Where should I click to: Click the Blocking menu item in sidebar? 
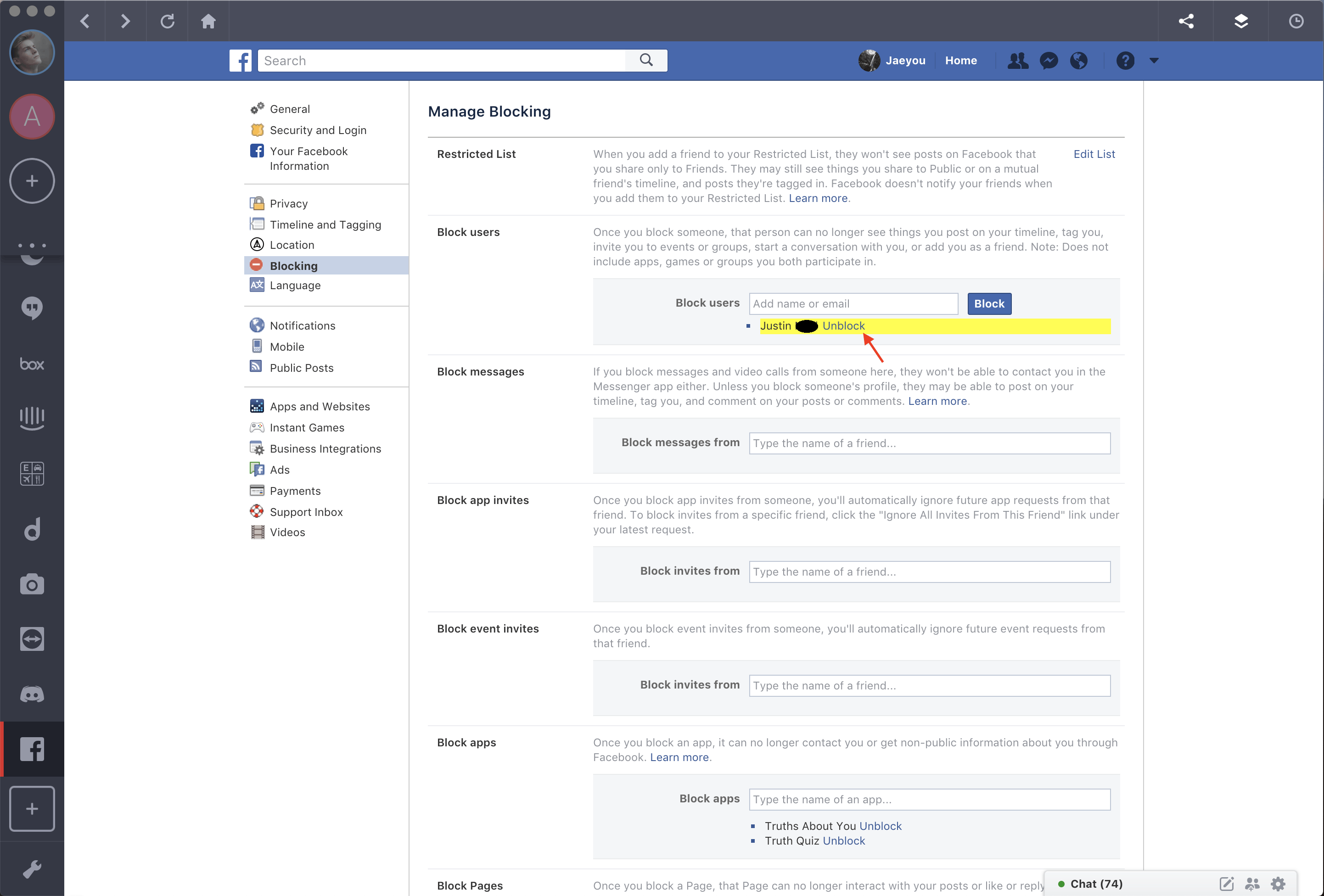(x=294, y=265)
